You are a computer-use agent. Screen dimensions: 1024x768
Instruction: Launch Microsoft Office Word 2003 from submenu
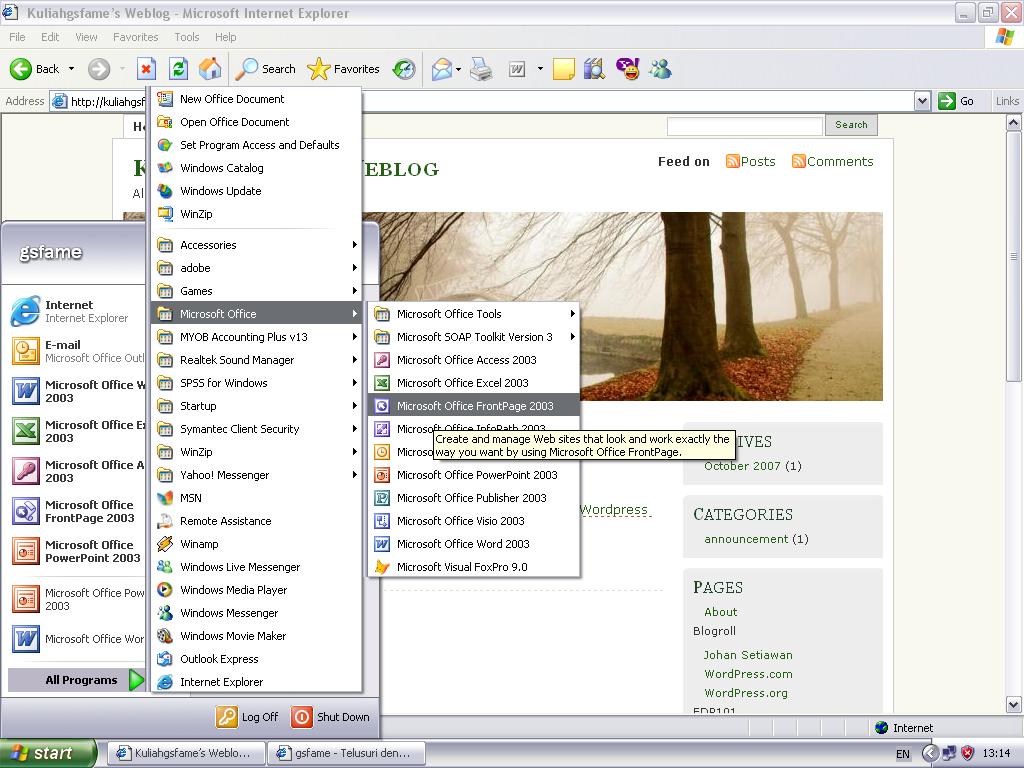(x=473, y=543)
